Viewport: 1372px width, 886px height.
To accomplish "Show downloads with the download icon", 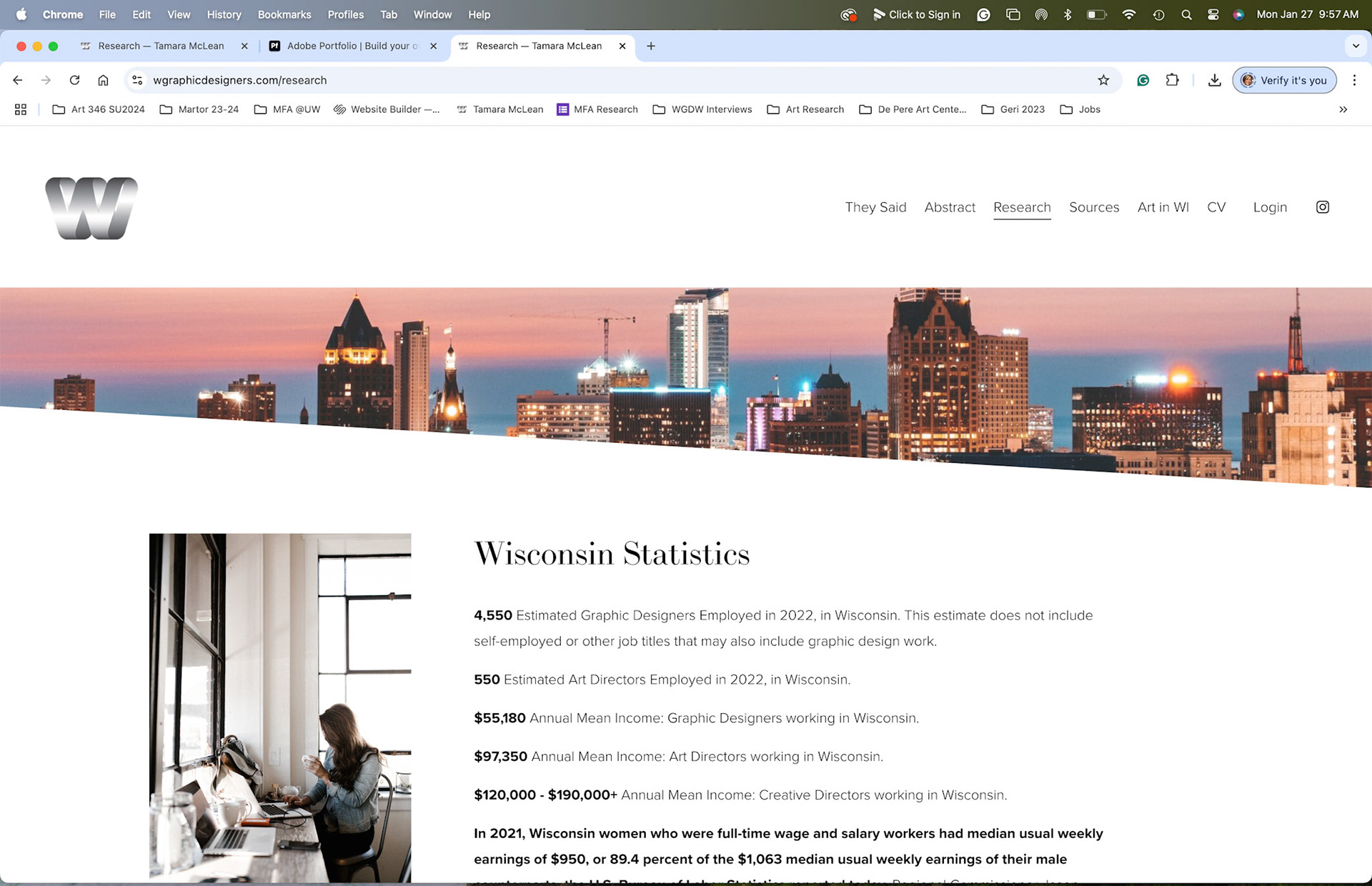I will click(1214, 80).
